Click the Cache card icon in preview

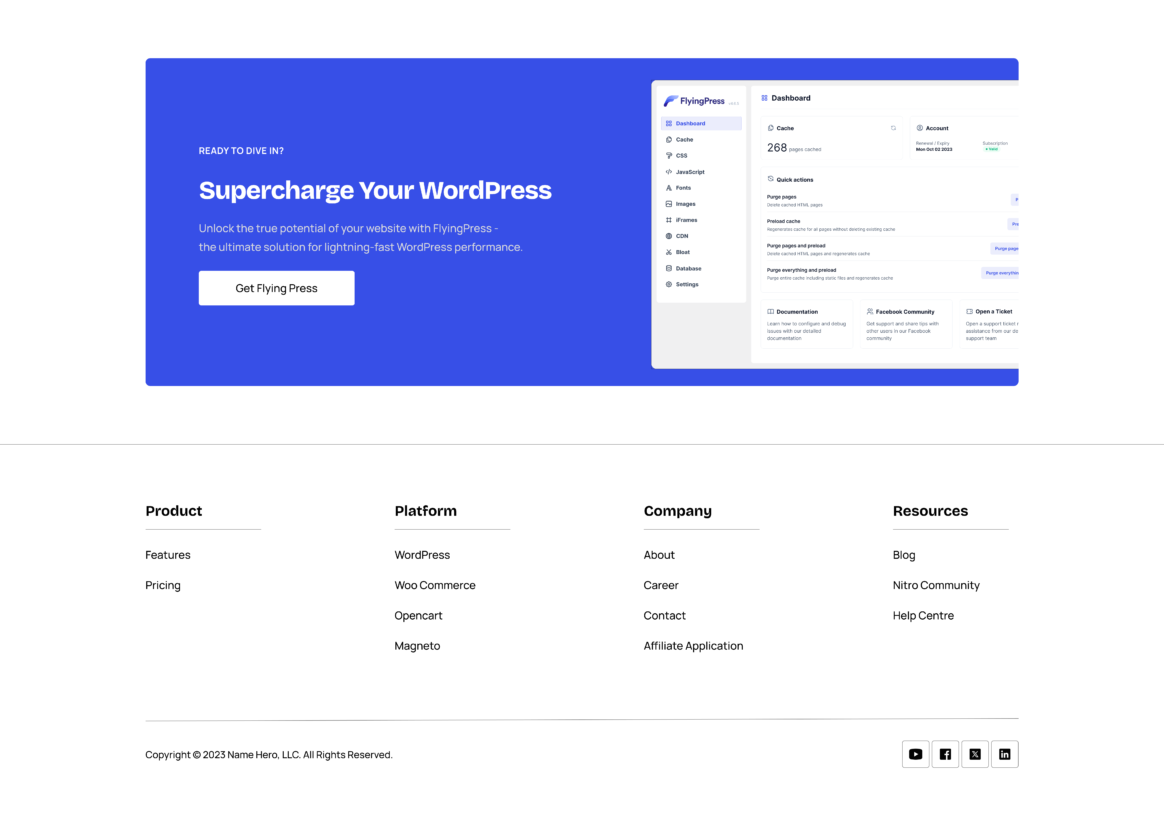771,128
